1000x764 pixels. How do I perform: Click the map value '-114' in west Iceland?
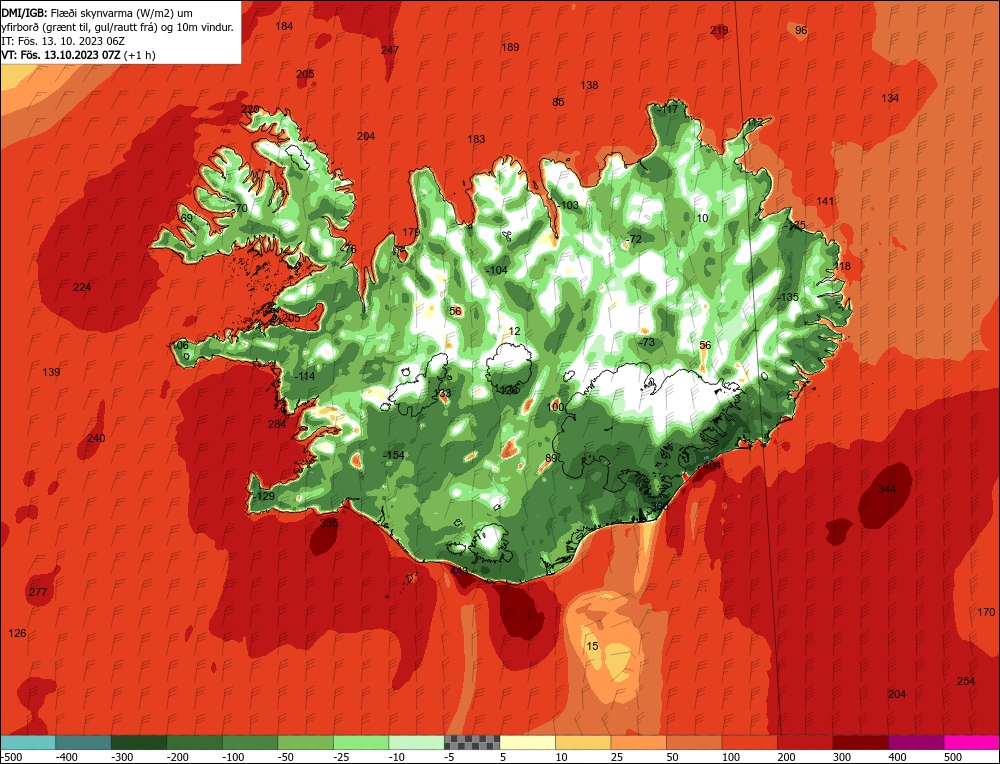305,376
